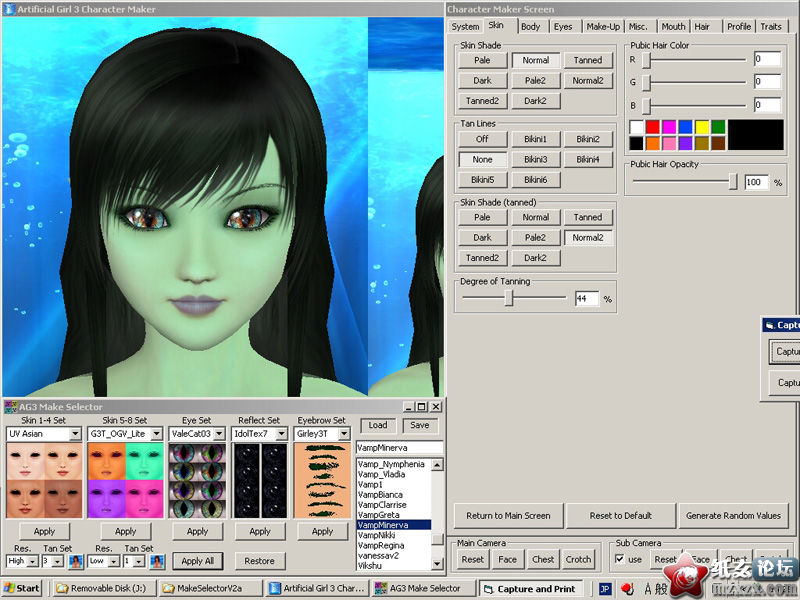Click the skin preview icon beside High resolution

(76, 561)
